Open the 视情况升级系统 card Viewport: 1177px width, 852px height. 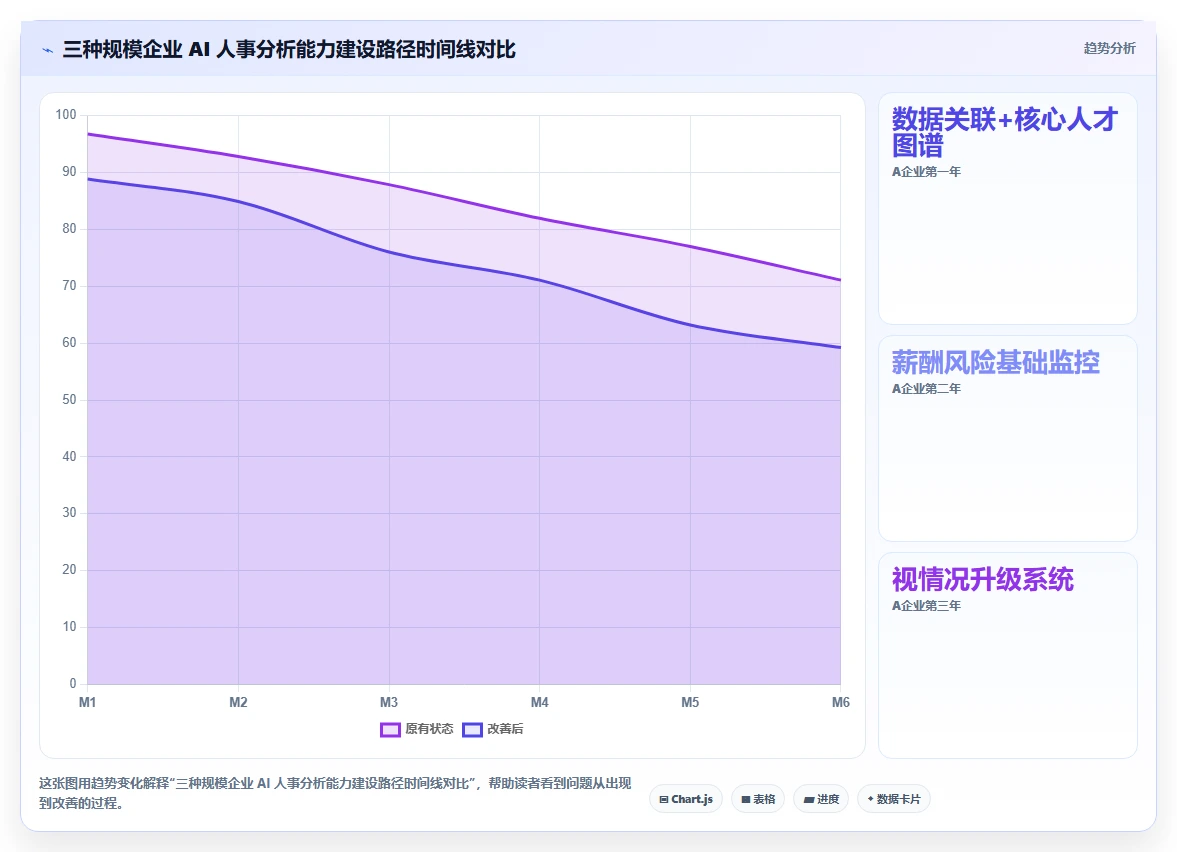1007,655
